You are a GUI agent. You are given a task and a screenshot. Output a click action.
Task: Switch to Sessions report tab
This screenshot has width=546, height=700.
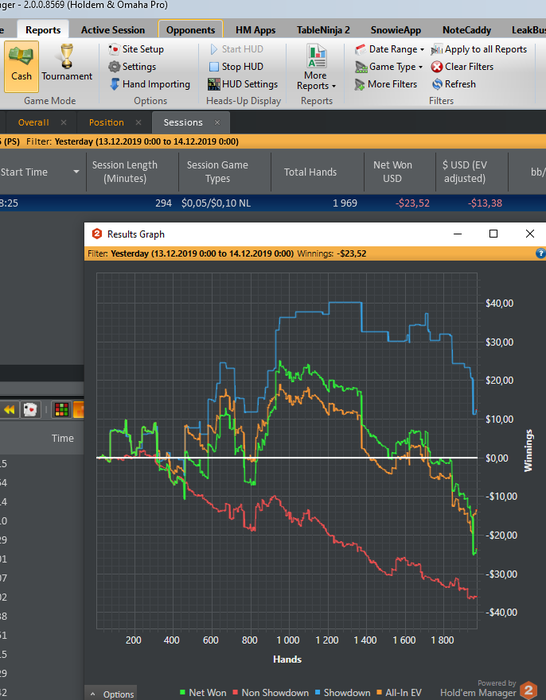point(183,122)
